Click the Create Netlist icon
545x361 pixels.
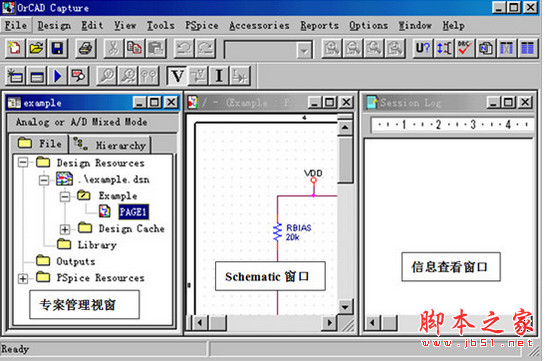click(486, 48)
